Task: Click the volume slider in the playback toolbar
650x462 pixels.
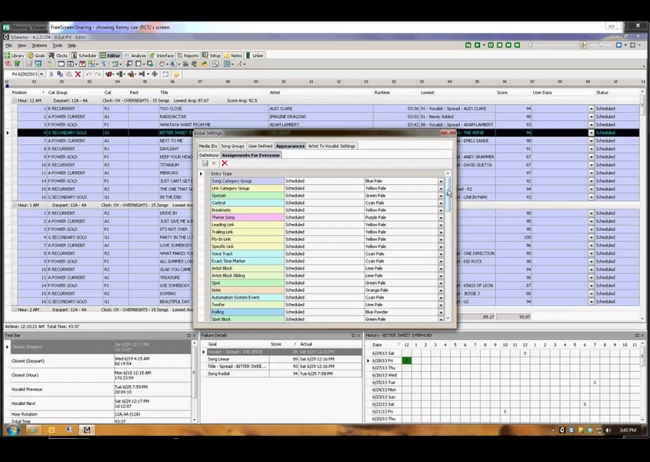Action: 601,45
